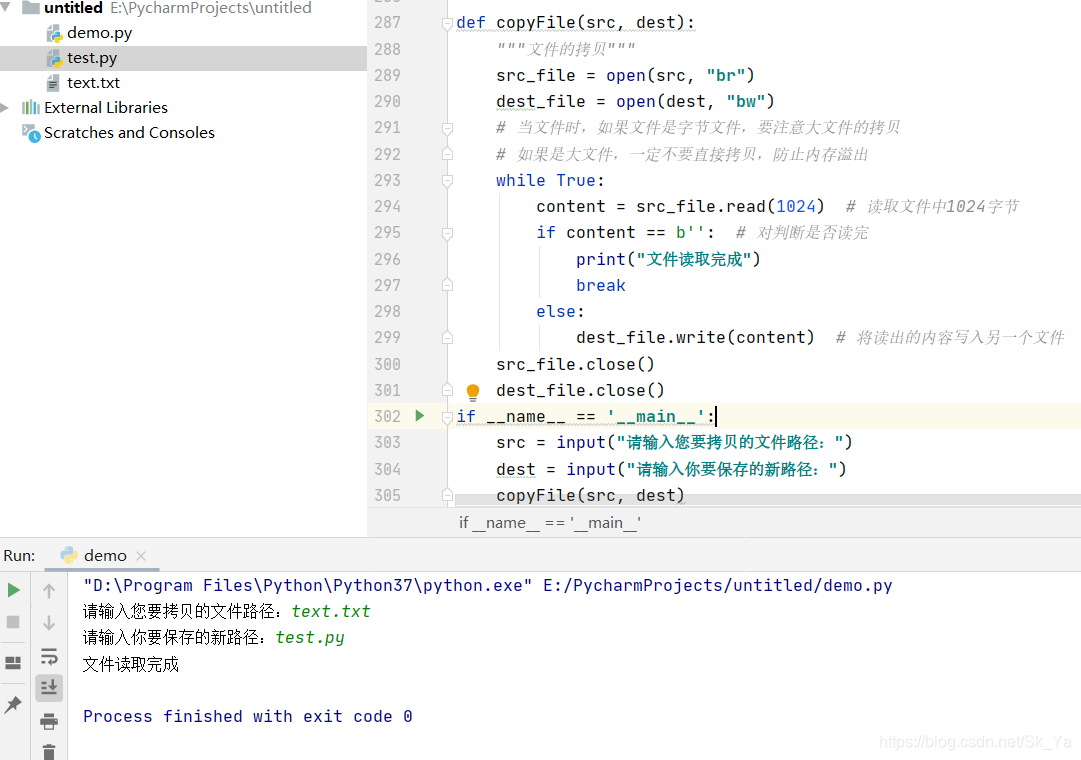Open text.txt file in project tree
1081x760 pixels.
pyautogui.click(x=93, y=83)
